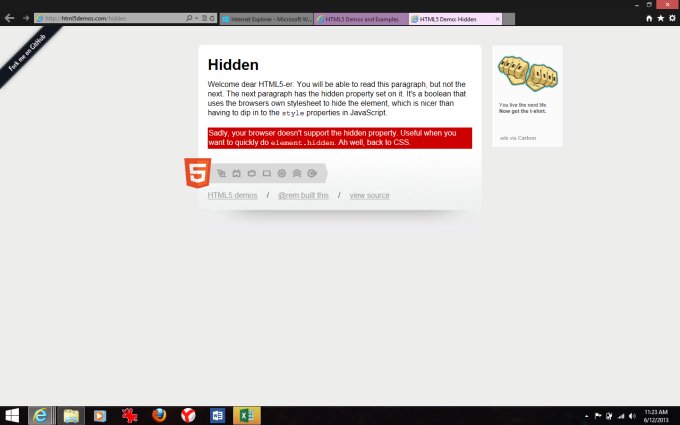Click the HTML5 shield logo badge
This screenshot has width=680, height=425.
pos(198,173)
